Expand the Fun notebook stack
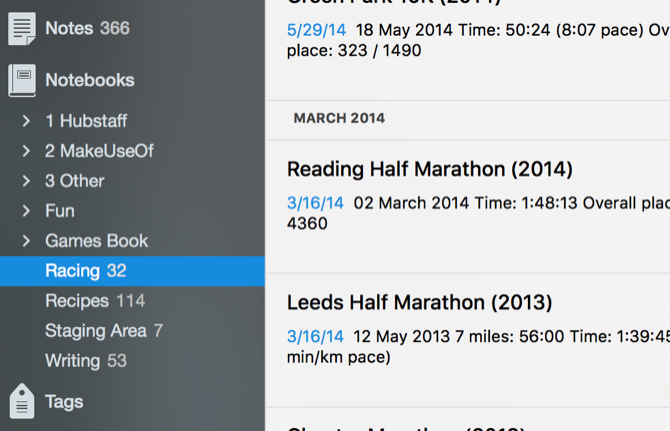The width and height of the screenshot is (670, 431). (x=26, y=211)
